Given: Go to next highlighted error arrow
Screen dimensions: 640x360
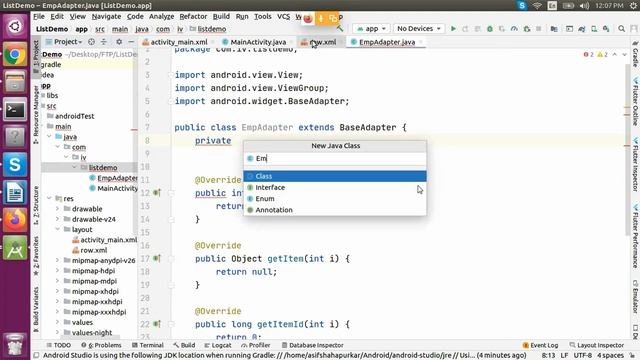Looking at the screenshot, I should click(624, 54).
